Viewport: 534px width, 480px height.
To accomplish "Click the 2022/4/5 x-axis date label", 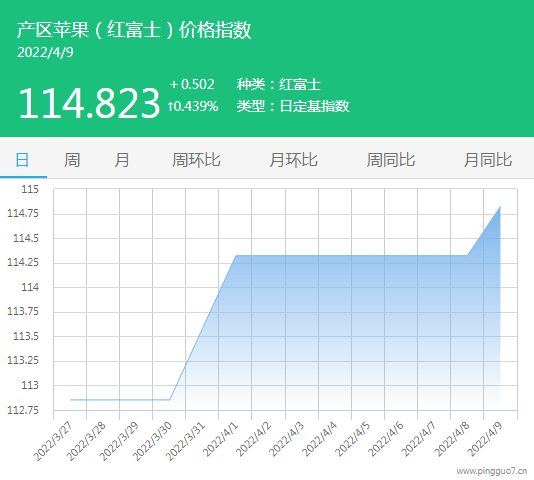I will click(x=353, y=439).
